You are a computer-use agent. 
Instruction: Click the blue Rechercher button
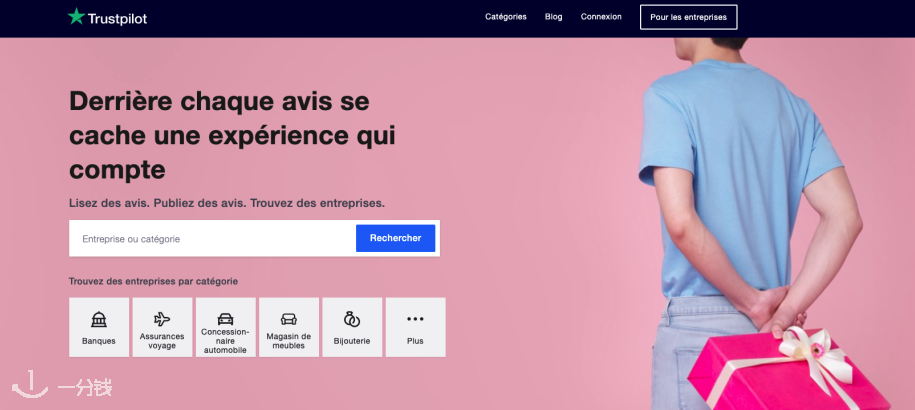click(x=396, y=238)
